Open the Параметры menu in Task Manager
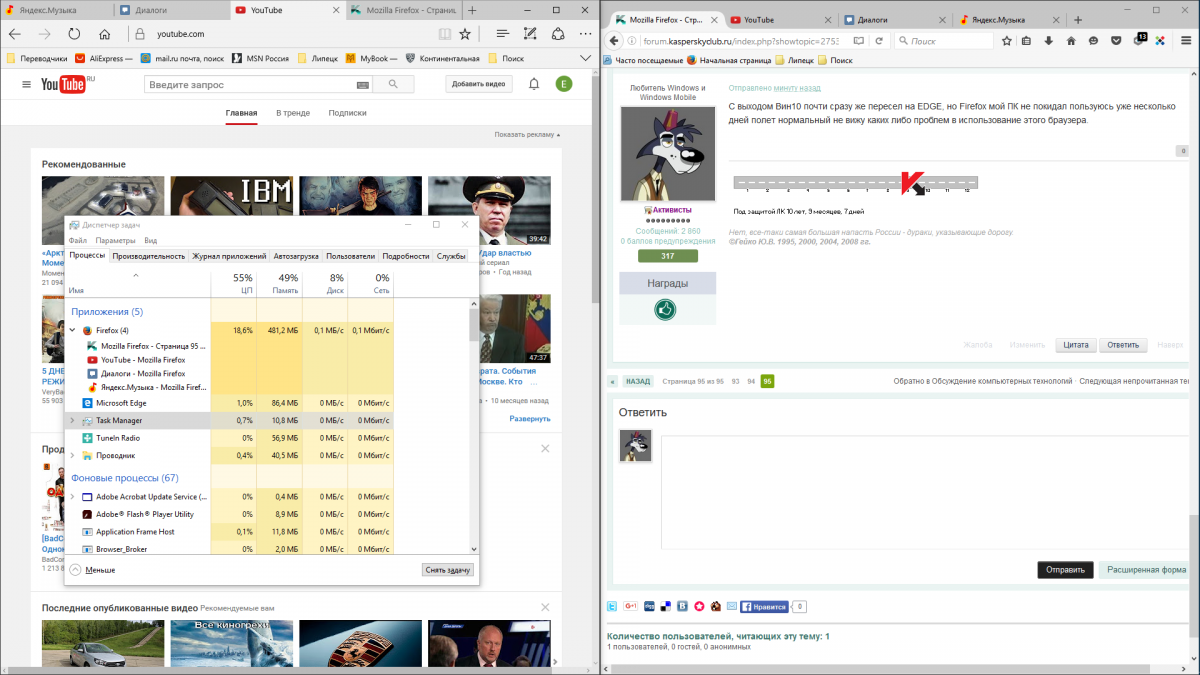 point(116,241)
